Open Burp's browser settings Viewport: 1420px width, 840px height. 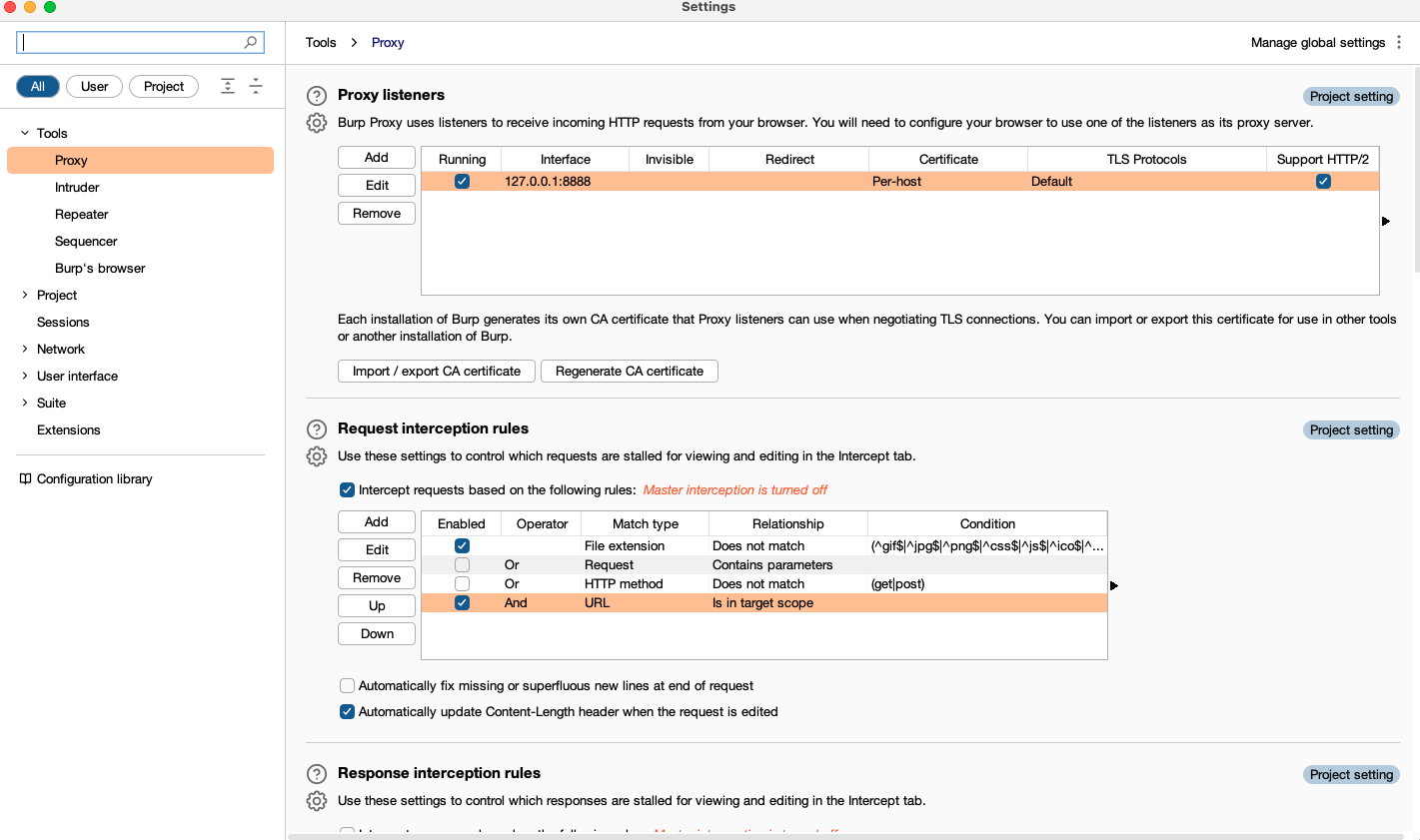tap(100, 268)
